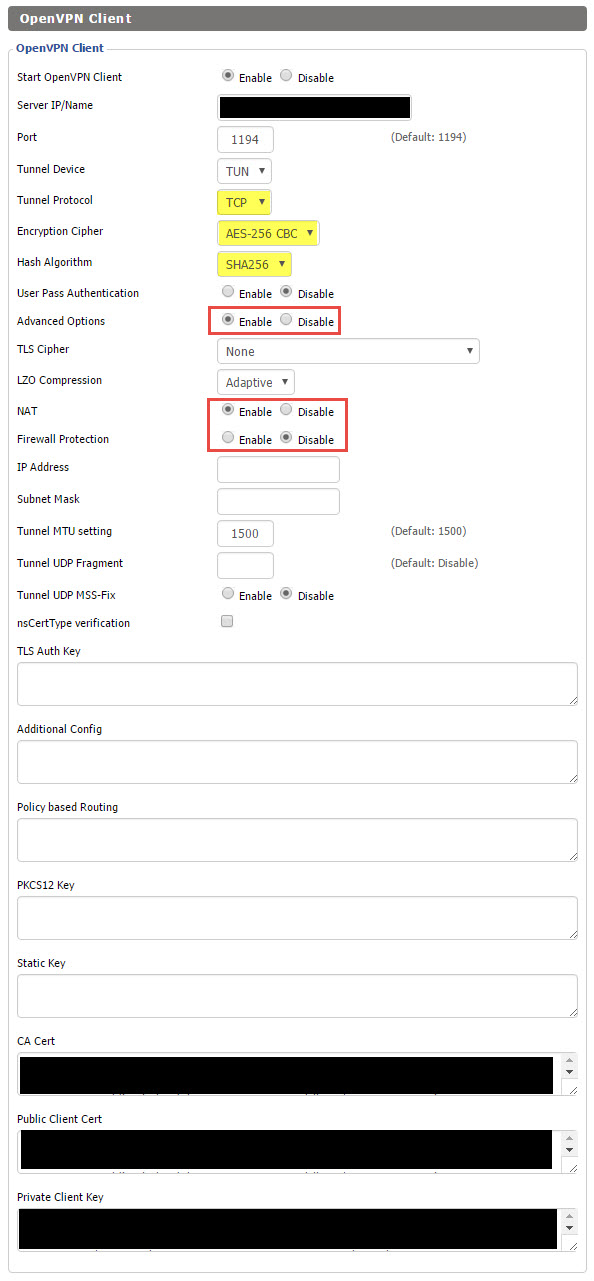The width and height of the screenshot is (594, 1281).
Task: Click the IP Address field
Action: click(278, 469)
